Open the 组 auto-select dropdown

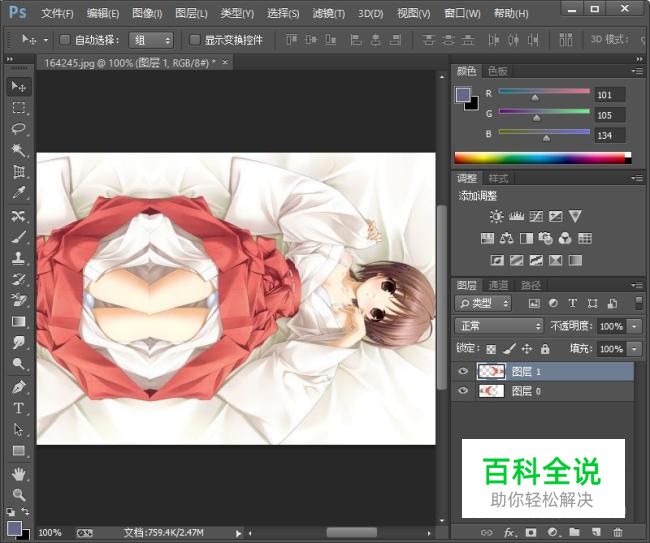[151, 40]
